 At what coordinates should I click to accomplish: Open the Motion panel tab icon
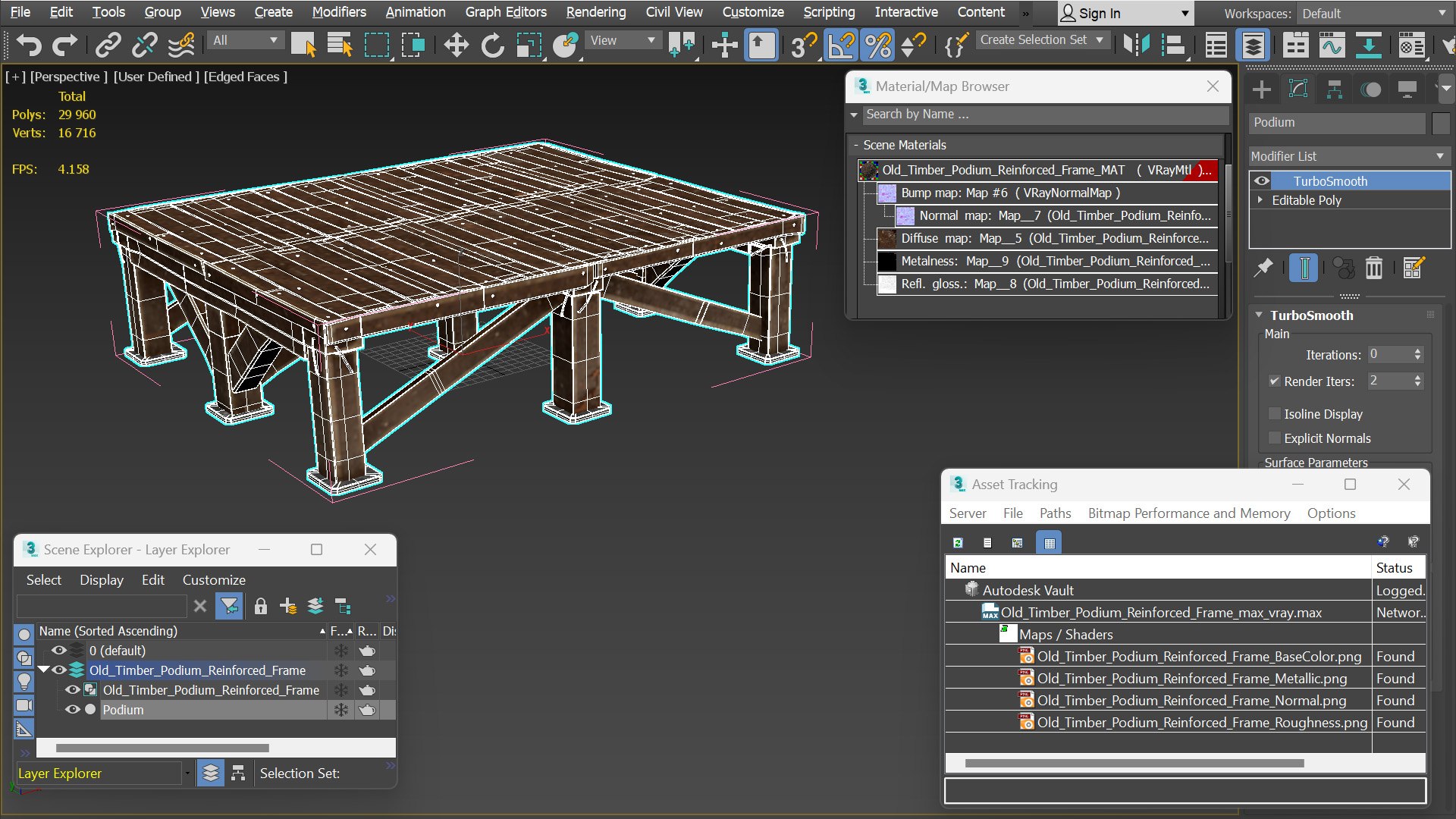[x=1371, y=89]
